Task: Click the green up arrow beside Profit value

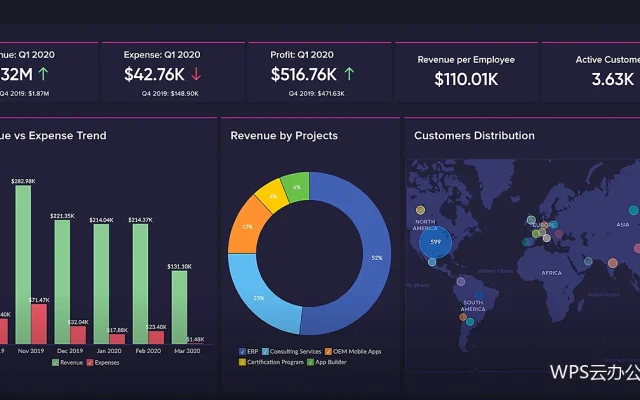Action: coord(349,74)
